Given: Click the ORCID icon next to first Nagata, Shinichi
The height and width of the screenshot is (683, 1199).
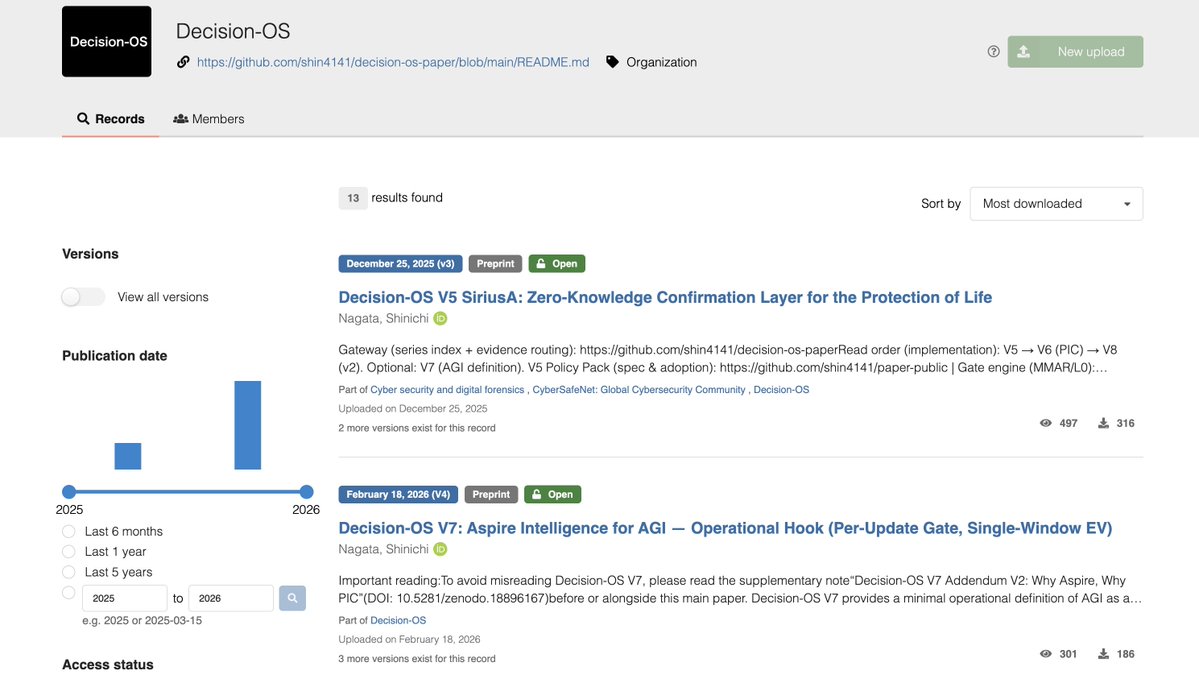Looking at the screenshot, I should point(440,318).
